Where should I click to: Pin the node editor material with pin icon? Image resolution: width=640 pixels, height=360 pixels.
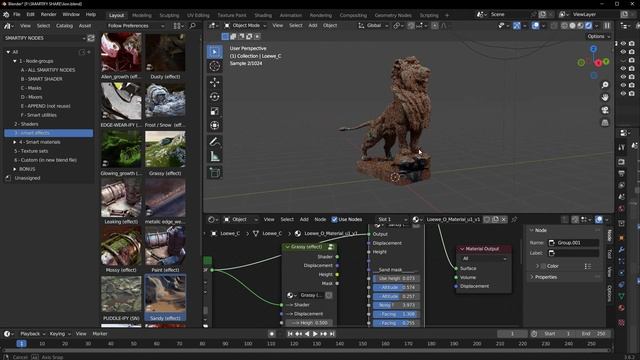[x=514, y=220]
